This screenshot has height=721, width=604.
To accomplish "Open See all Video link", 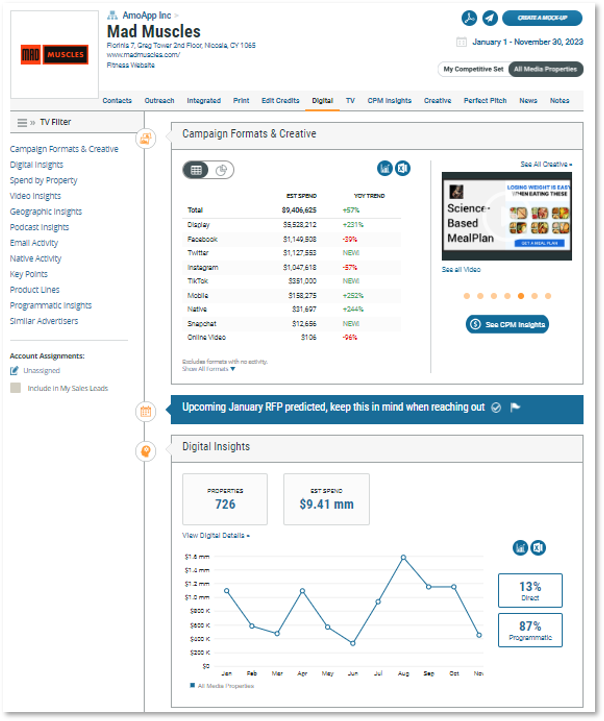I will (x=461, y=270).
